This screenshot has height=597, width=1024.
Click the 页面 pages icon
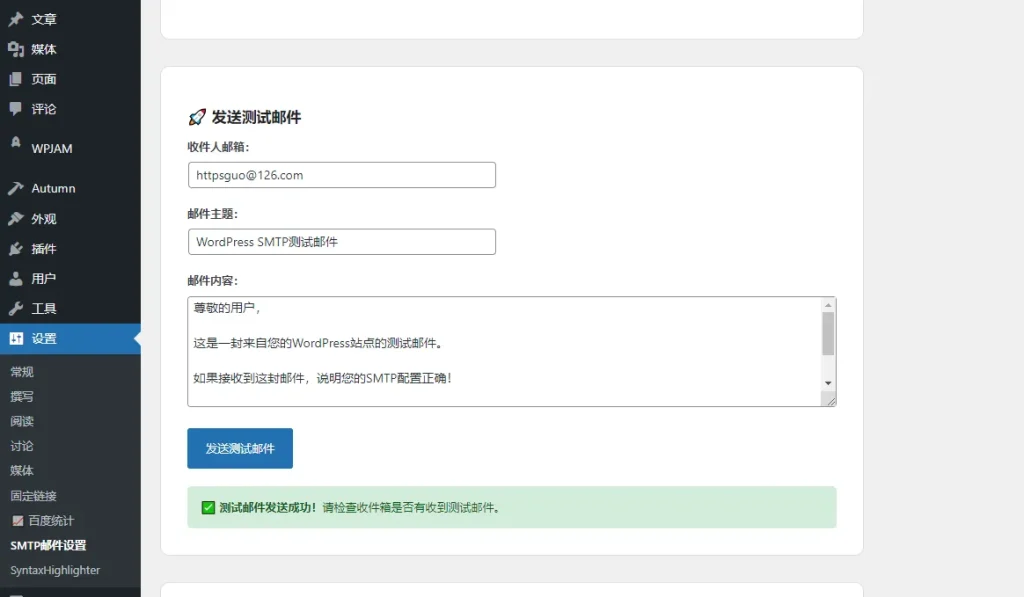16,79
